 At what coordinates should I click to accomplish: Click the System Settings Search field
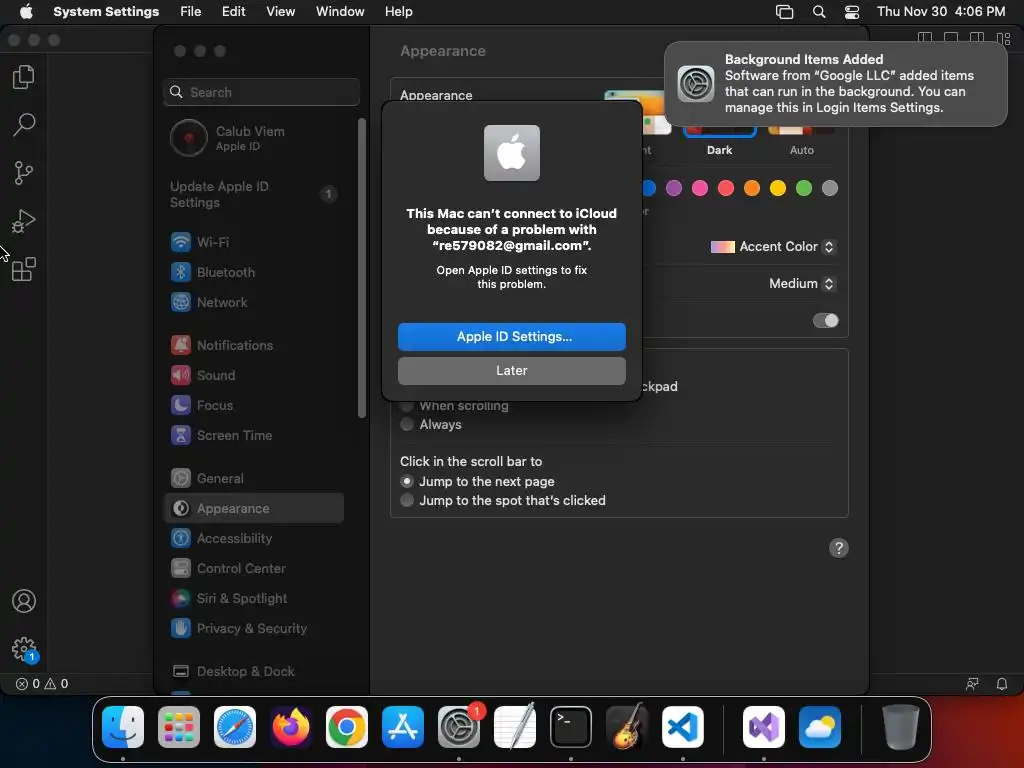(x=261, y=92)
